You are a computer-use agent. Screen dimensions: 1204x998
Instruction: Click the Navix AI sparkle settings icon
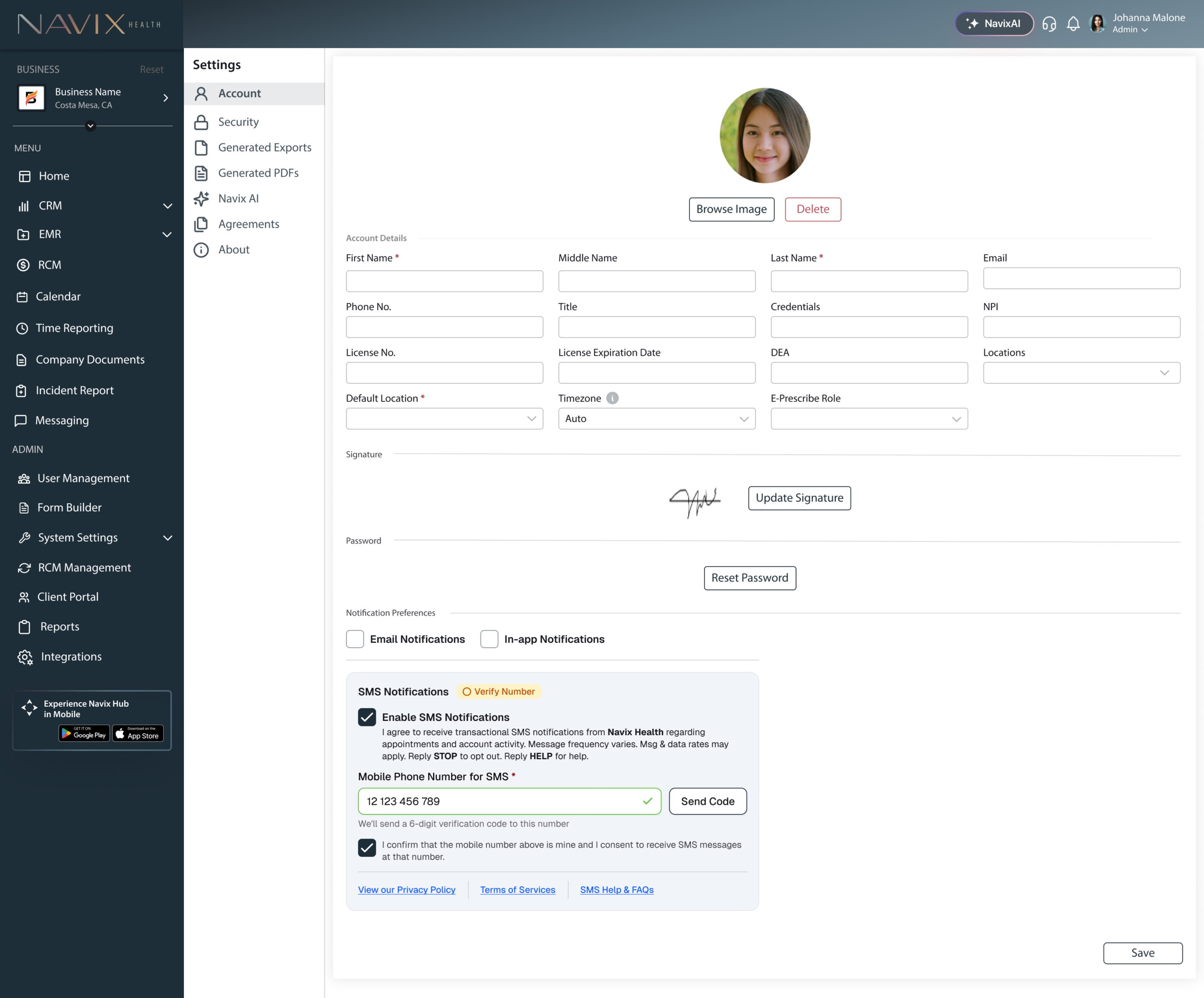point(201,199)
